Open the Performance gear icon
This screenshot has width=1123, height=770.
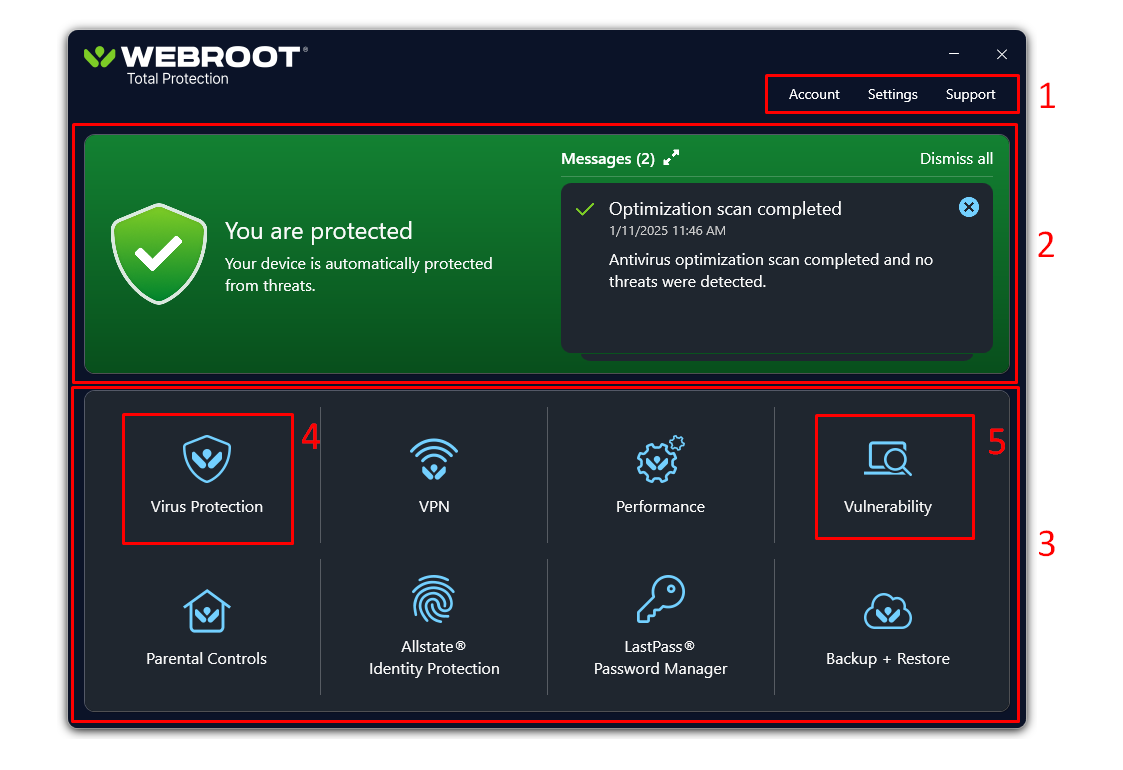(660, 458)
